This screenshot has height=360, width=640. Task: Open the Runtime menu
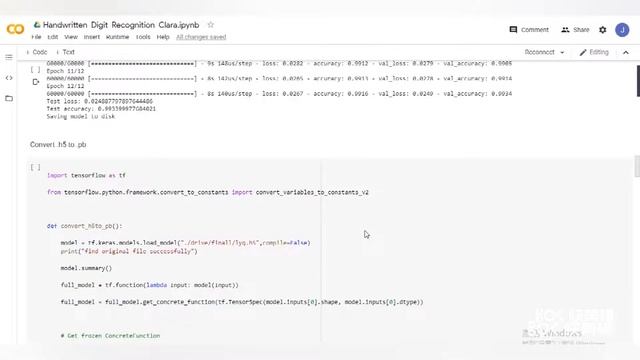(x=118, y=37)
